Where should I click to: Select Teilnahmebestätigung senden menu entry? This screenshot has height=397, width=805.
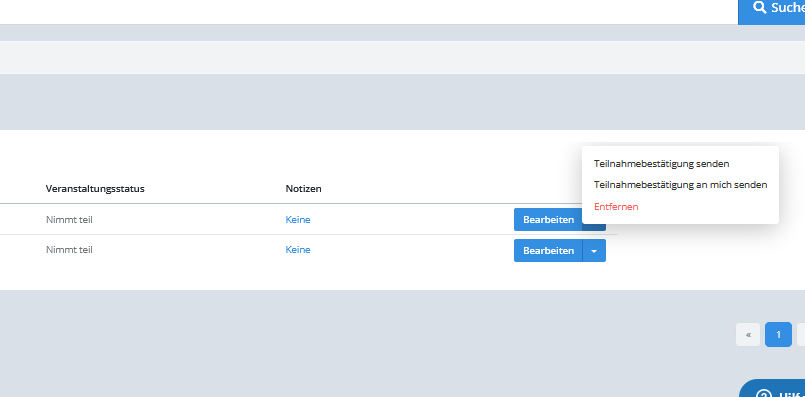coord(661,164)
